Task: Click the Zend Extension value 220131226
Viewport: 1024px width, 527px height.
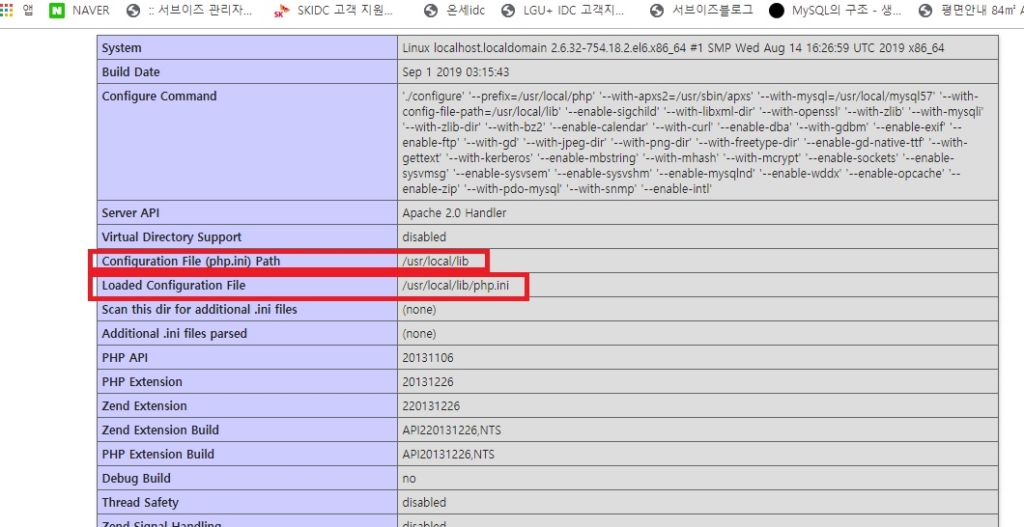Action: (x=431, y=406)
